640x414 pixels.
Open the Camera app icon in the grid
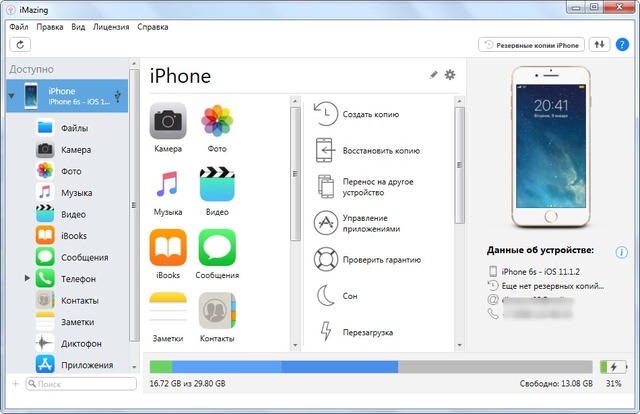point(168,121)
